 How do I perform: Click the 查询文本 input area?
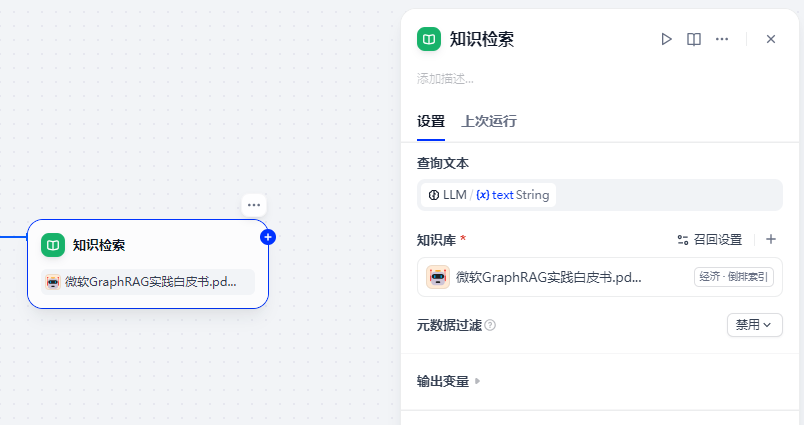(x=599, y=195)
